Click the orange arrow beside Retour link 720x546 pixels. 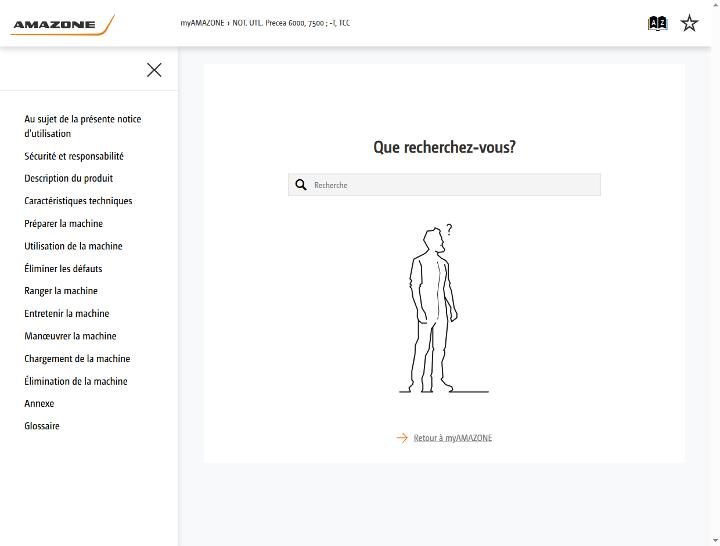402,438
